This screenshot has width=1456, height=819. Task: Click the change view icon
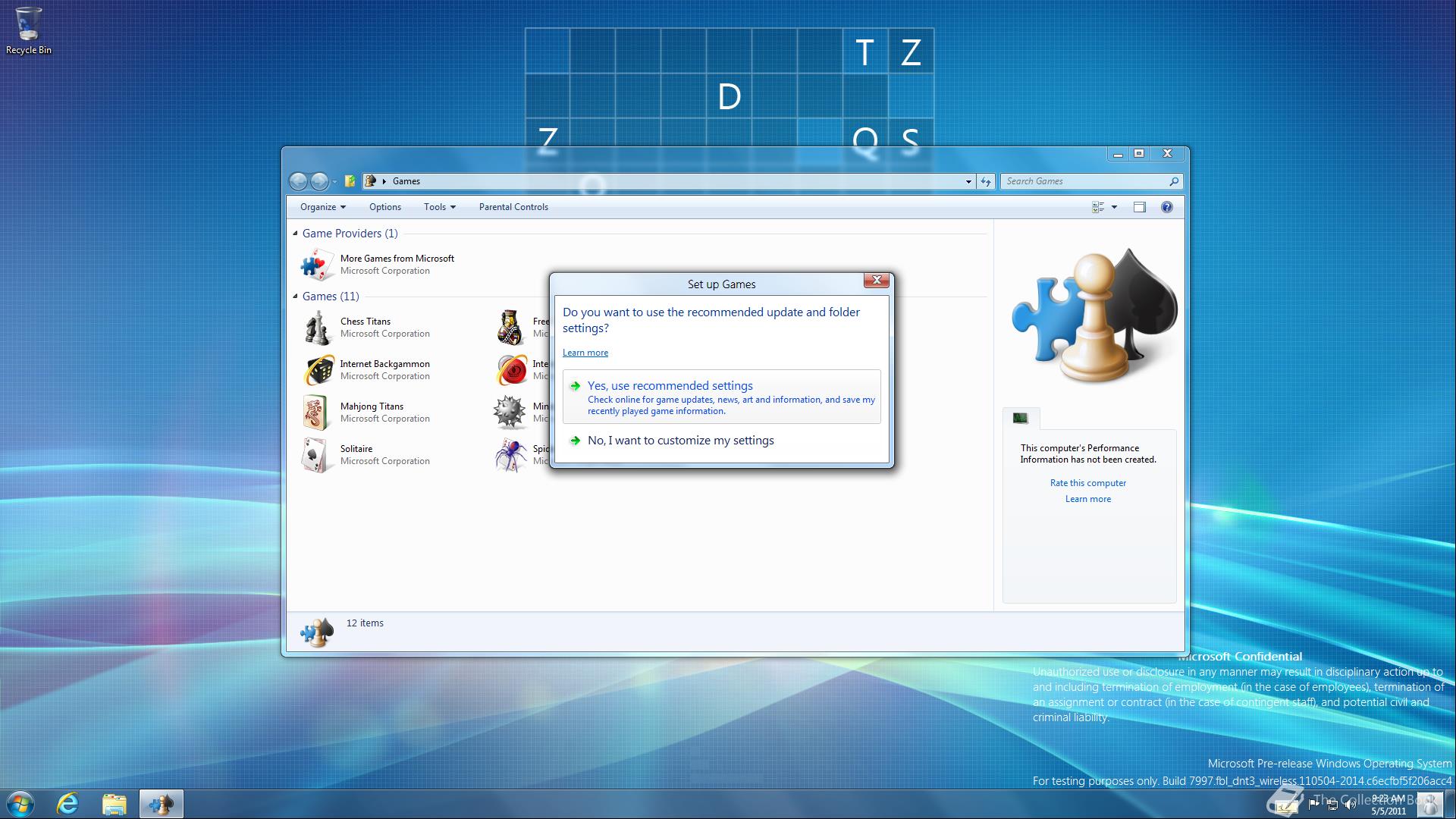[x=1097, y=207]
